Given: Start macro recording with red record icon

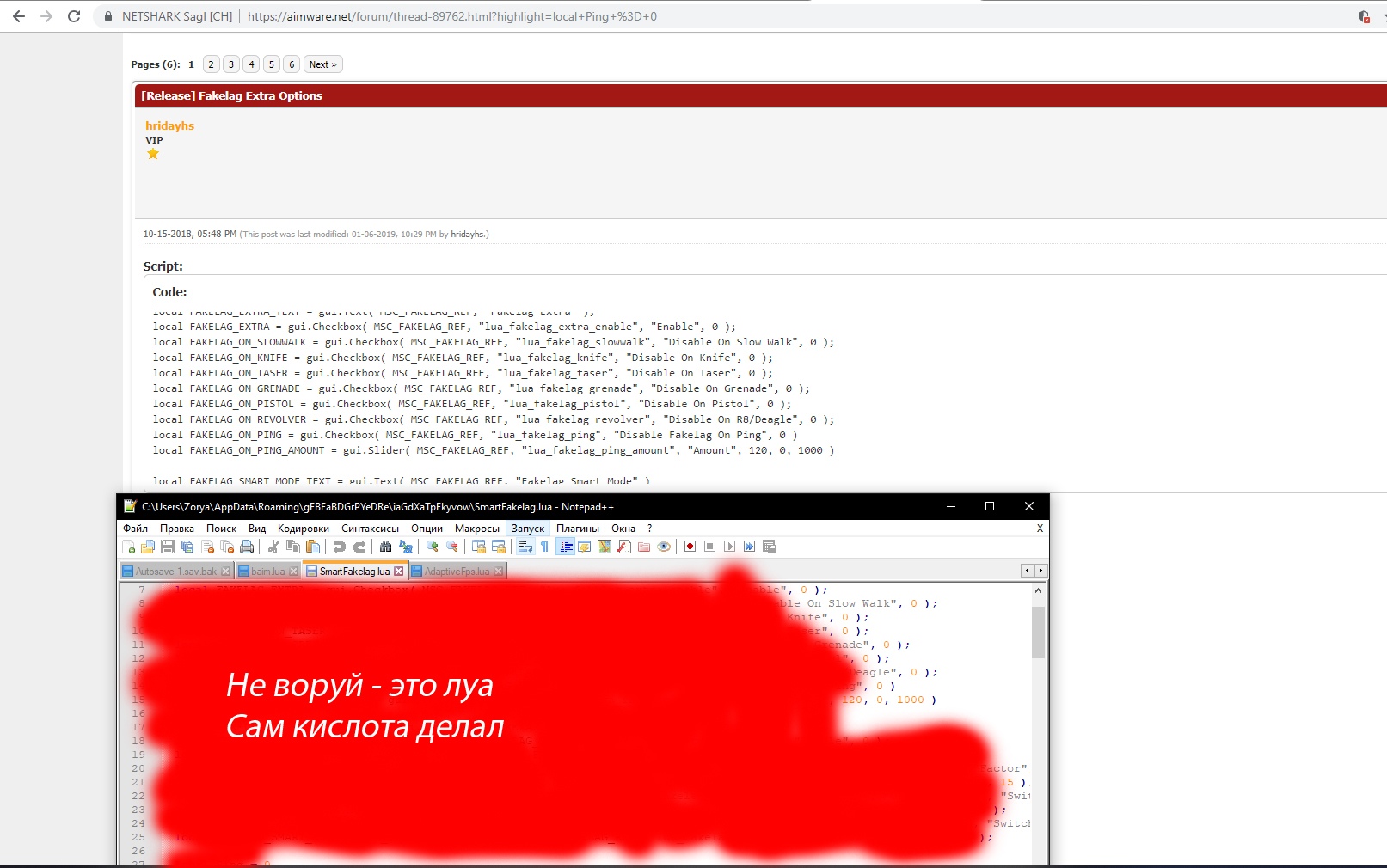Looking at the screenshot, I should pyautogui.click(x=690, y=547).
